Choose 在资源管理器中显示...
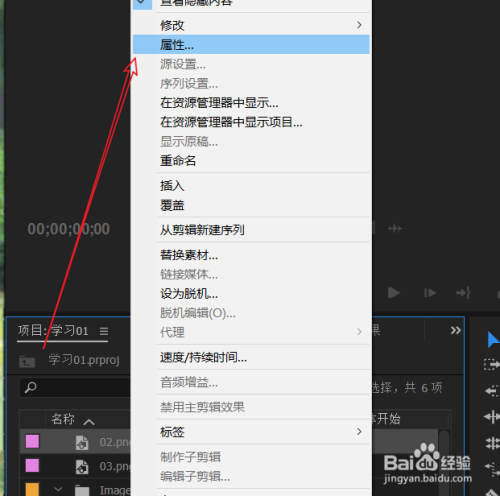The height and width of the screenshot is (496, 500). [x=251, y=103]
